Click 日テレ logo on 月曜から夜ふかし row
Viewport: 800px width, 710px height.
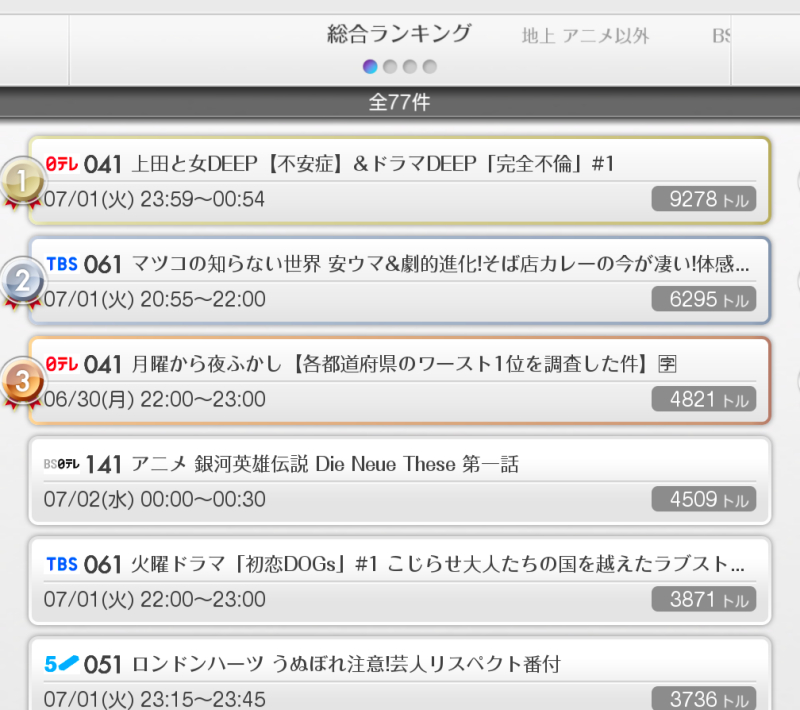[62, 364]
